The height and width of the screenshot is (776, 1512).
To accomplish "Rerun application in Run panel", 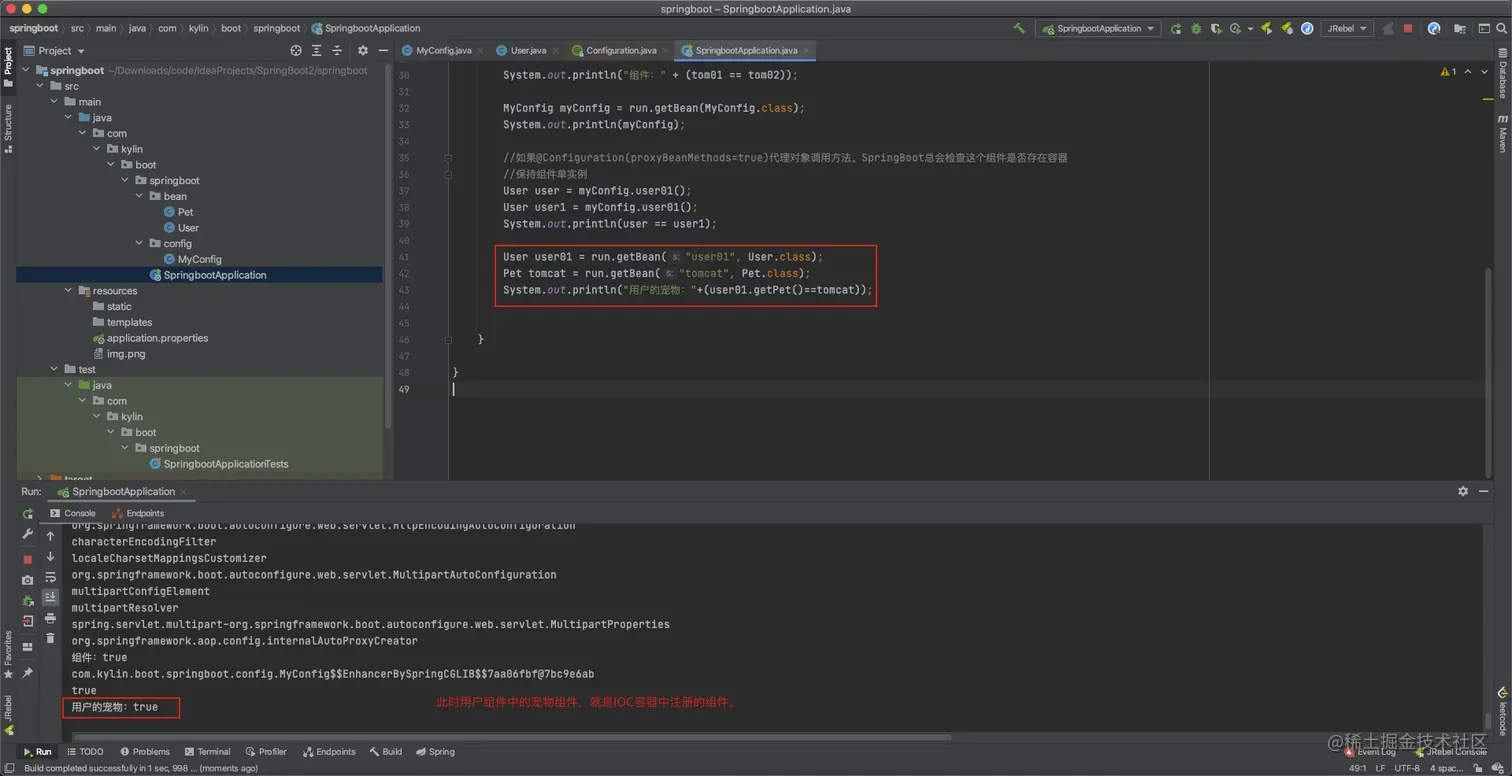I will point(28,514).
